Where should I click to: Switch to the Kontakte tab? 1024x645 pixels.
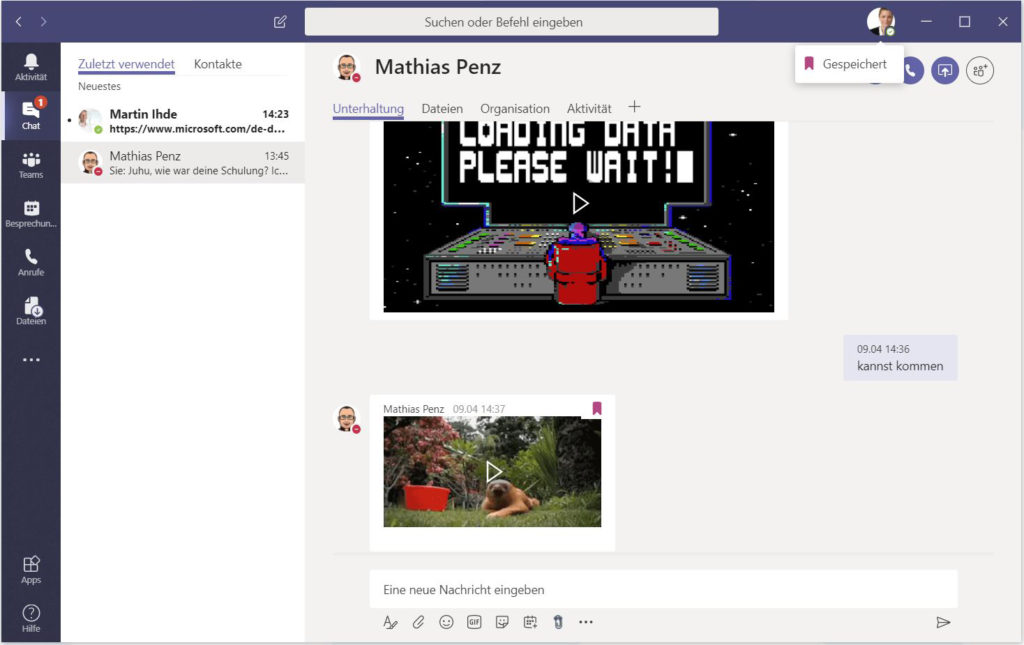point(217,64)
